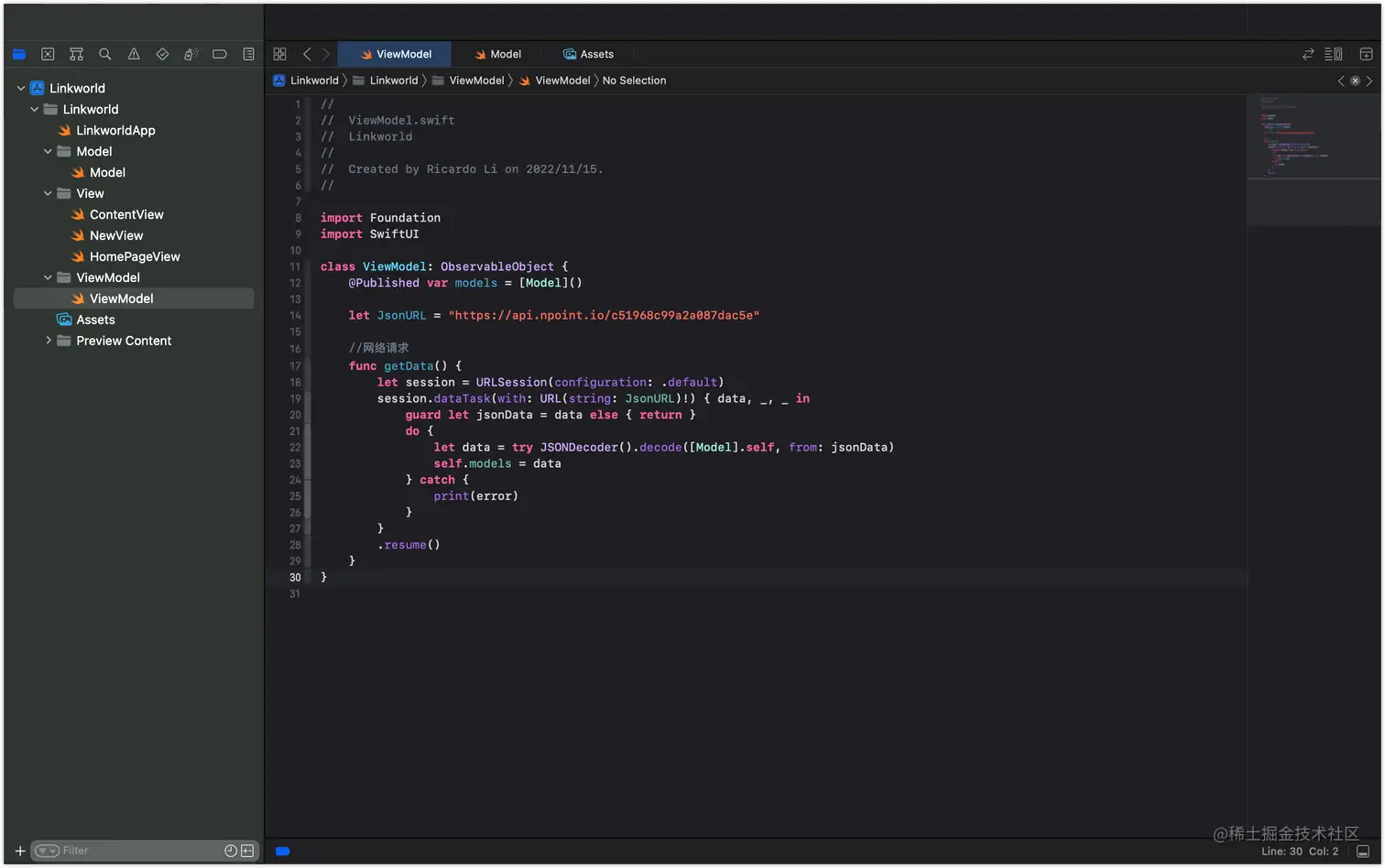Open the Project navigator folder icon
The width and height of the screenshot is (1385, 868).
(19, 54)
